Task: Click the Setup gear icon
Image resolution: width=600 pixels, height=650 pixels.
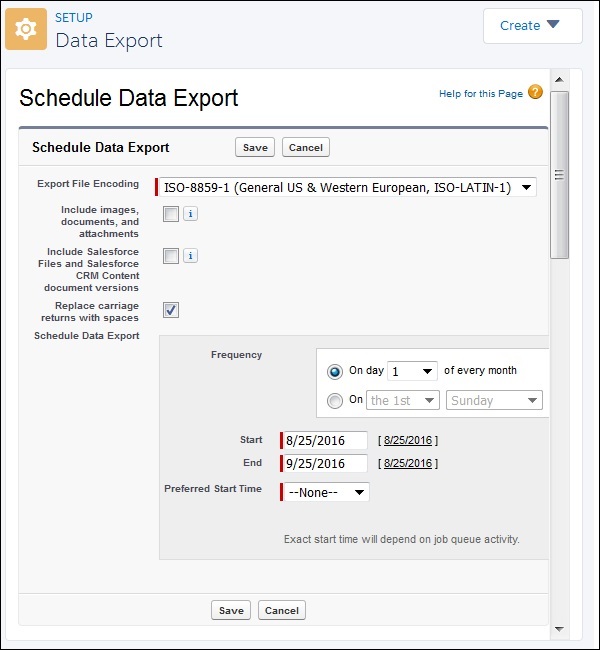Action: 26,30
